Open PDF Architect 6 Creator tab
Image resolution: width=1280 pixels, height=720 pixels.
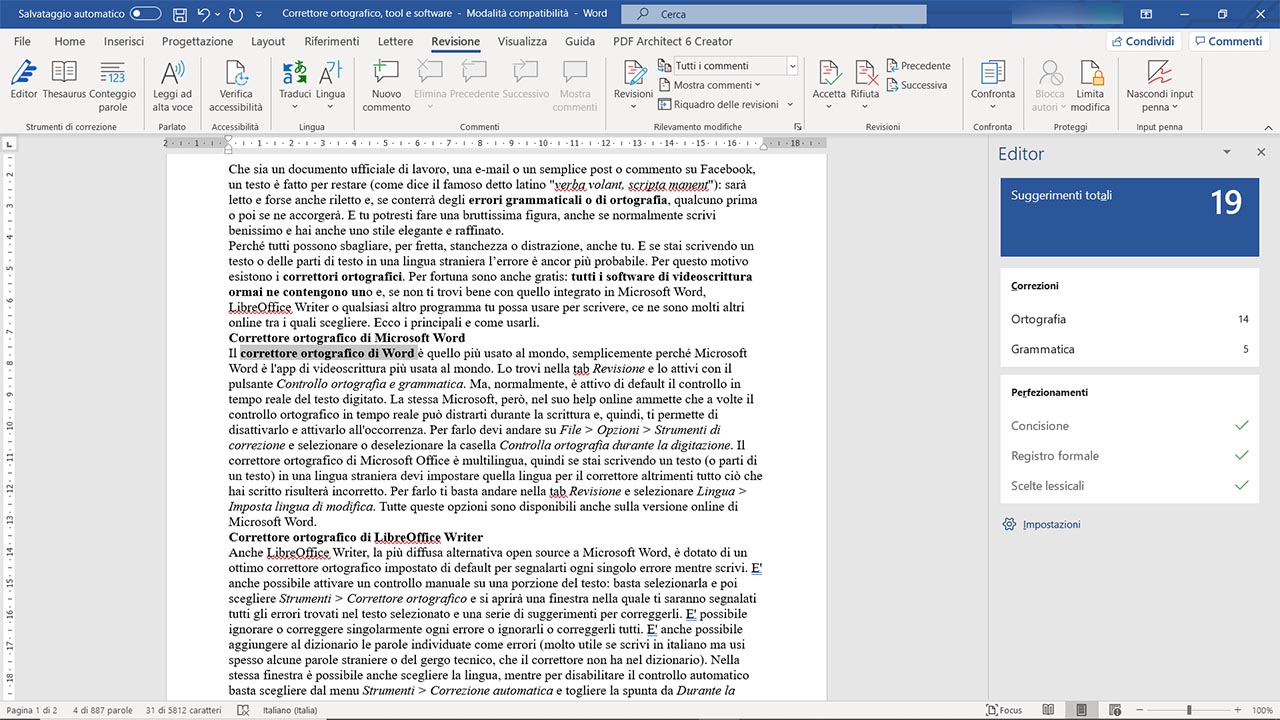coord(672,41)
